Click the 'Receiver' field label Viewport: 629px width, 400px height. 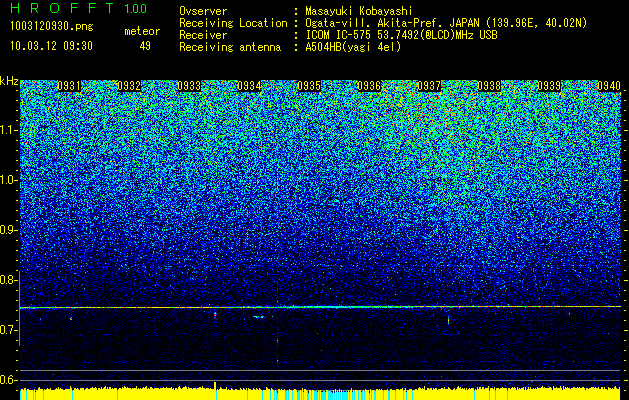point(203,35)
